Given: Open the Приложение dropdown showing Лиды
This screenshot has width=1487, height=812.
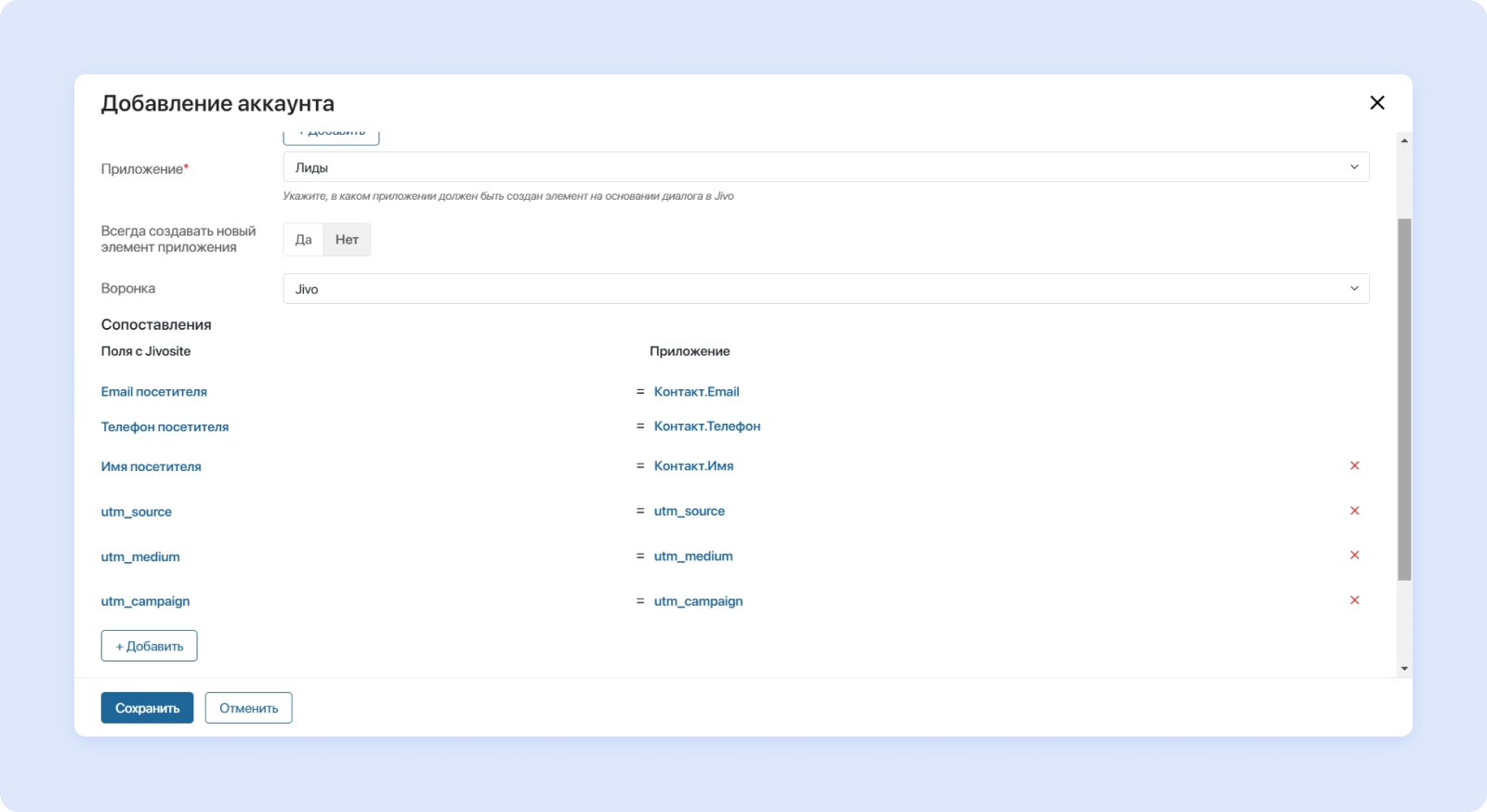Looking at the screenshot, I should coord(824,167).
